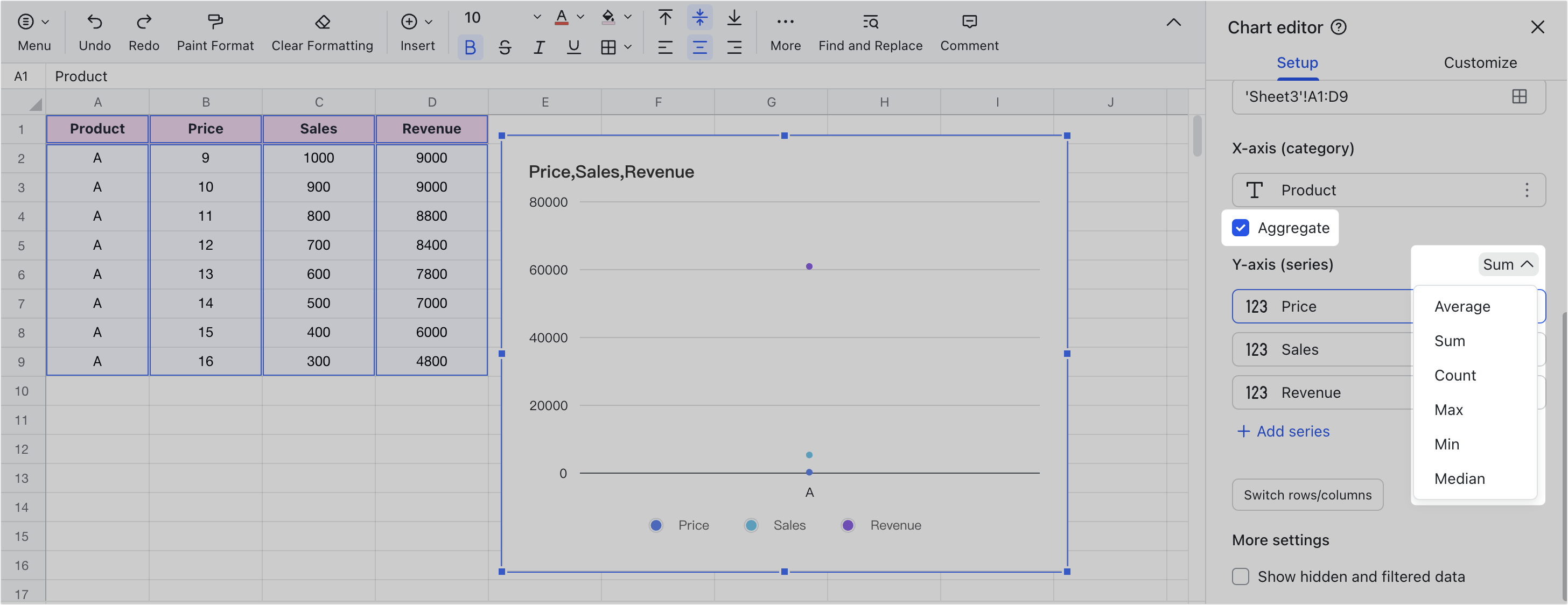Open the font size dropdown
The image size is (1568, 605).
pyautogui.click(x=535, y=17)
